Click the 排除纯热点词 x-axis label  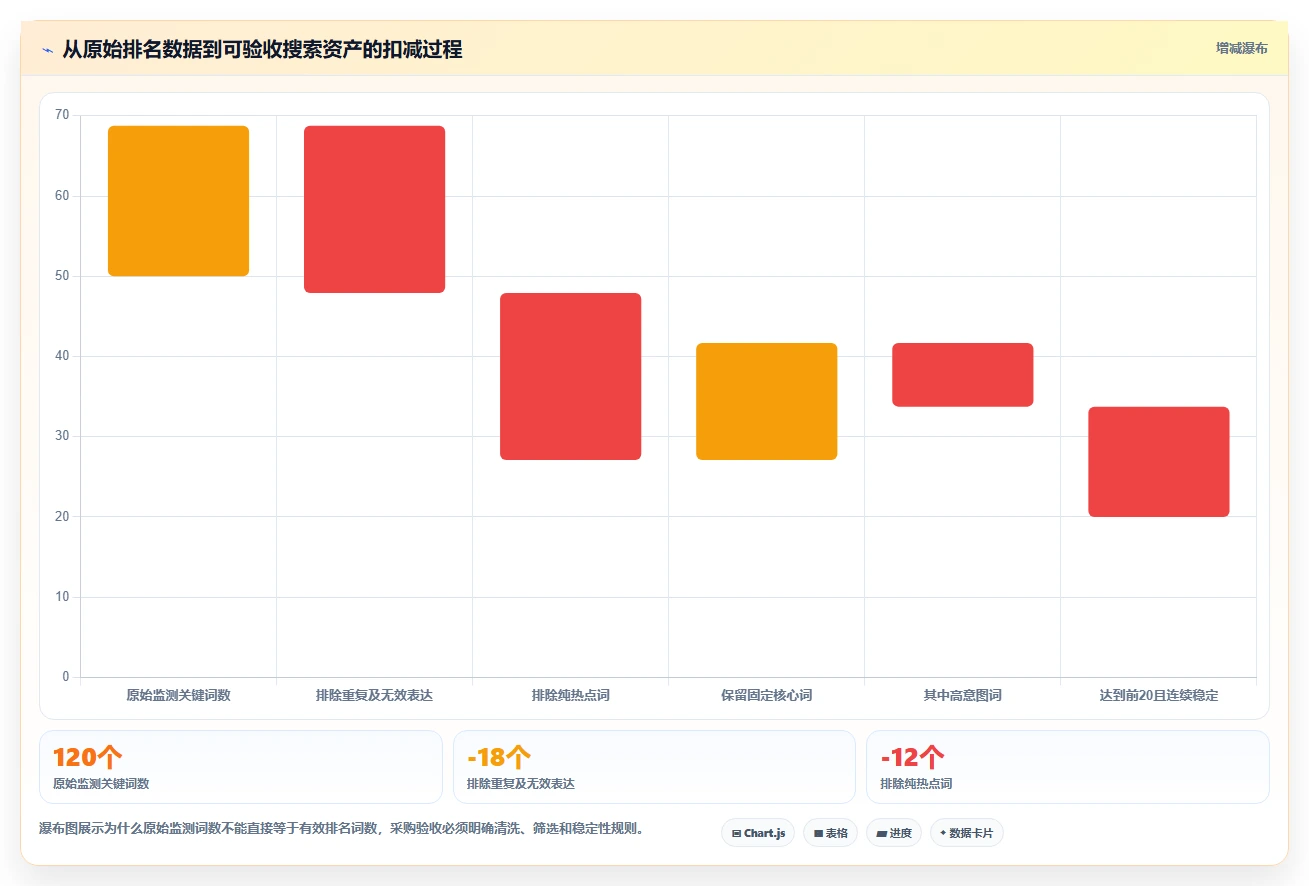[x=570, y=695]
